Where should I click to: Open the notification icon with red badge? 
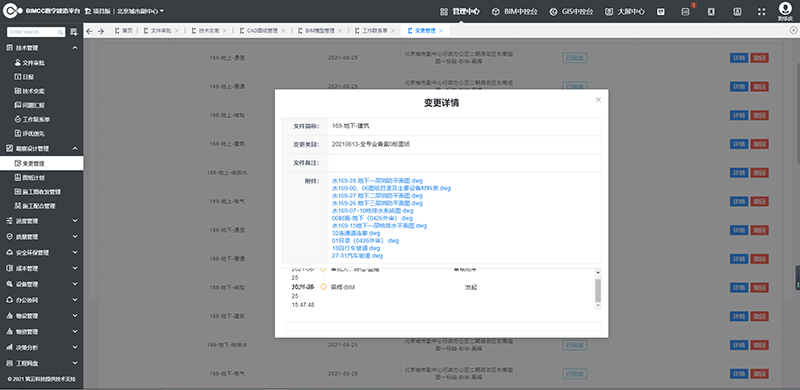[x=686, y=11]
